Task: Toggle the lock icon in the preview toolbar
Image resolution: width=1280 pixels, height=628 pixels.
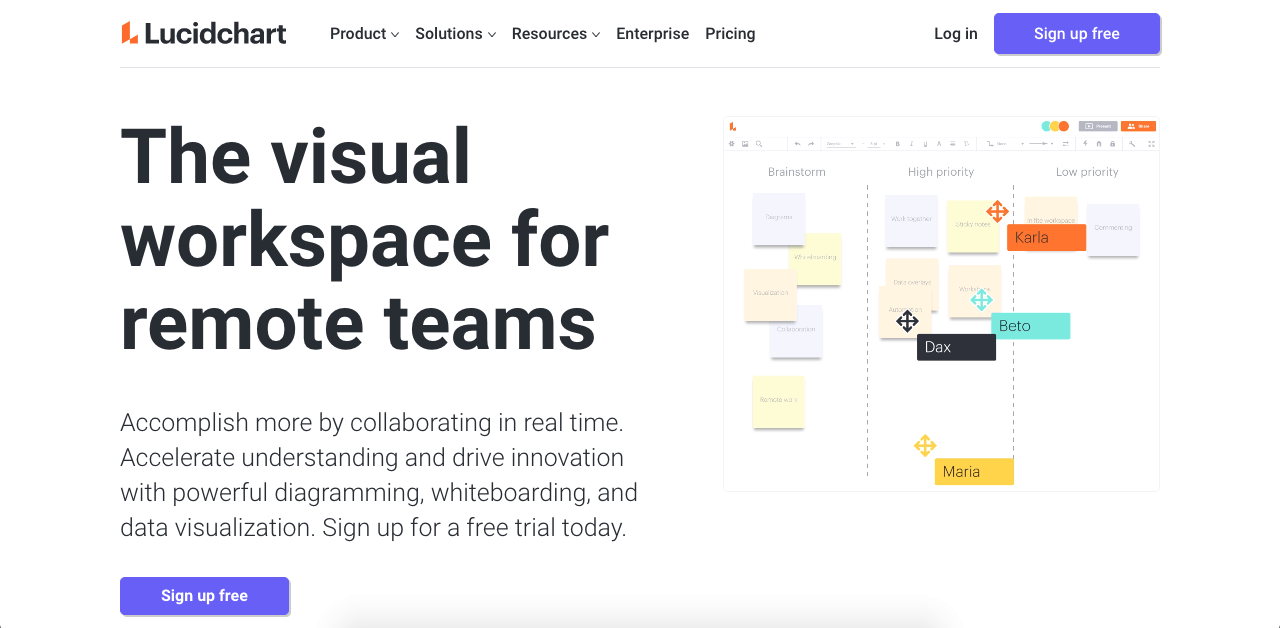Action: [1112, 144]
